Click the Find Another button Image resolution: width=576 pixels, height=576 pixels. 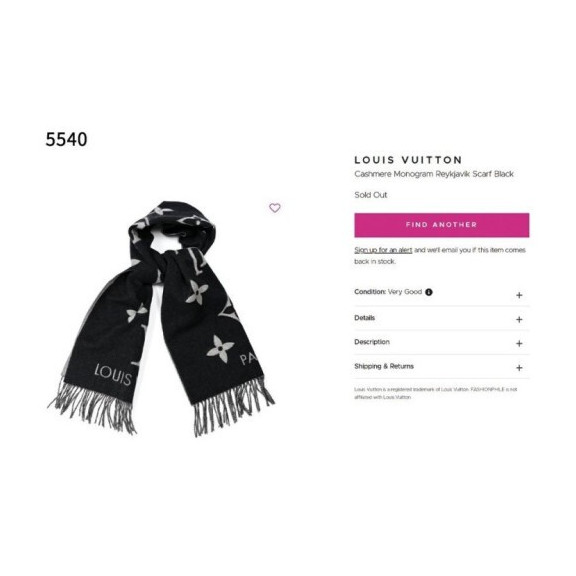pyautogui.click(x=442, y=225)
